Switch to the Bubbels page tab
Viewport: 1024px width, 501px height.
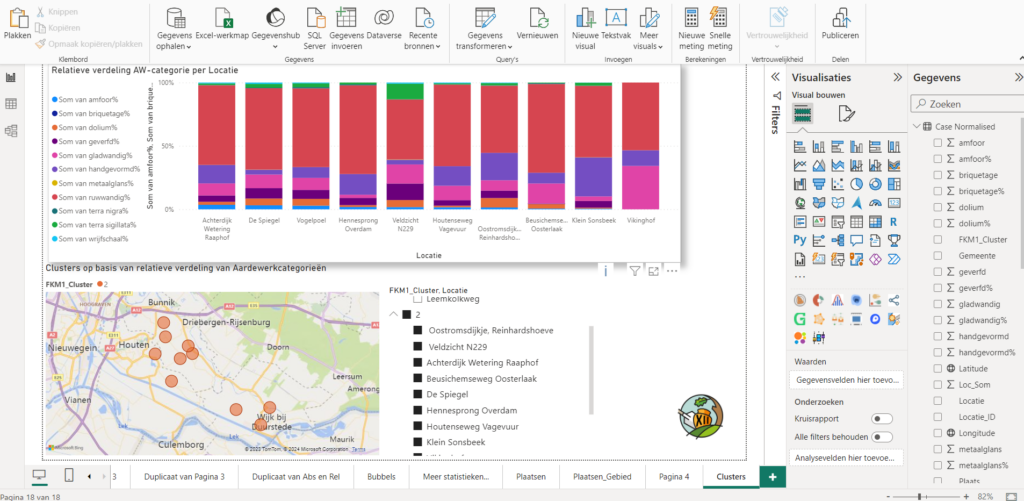[x=382, y=477]
